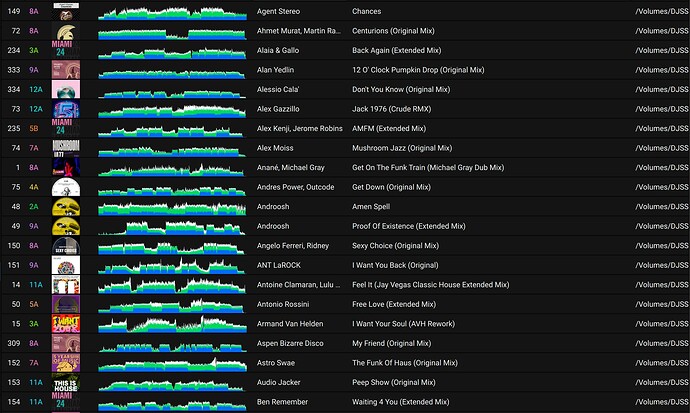Screen dimensions: 690x413
Task: Click waveform of Proof Of Existence track
Action: [173, 226]
